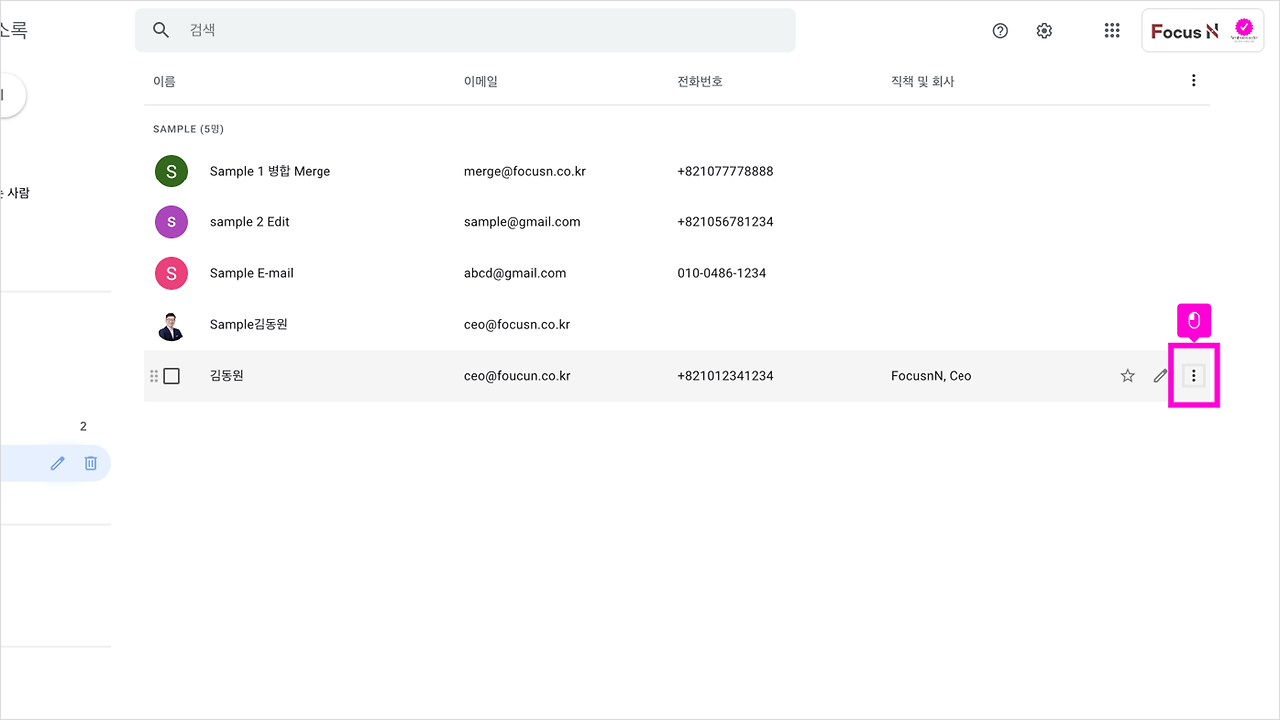Delete the selected label with trash icon

[90, 463]
